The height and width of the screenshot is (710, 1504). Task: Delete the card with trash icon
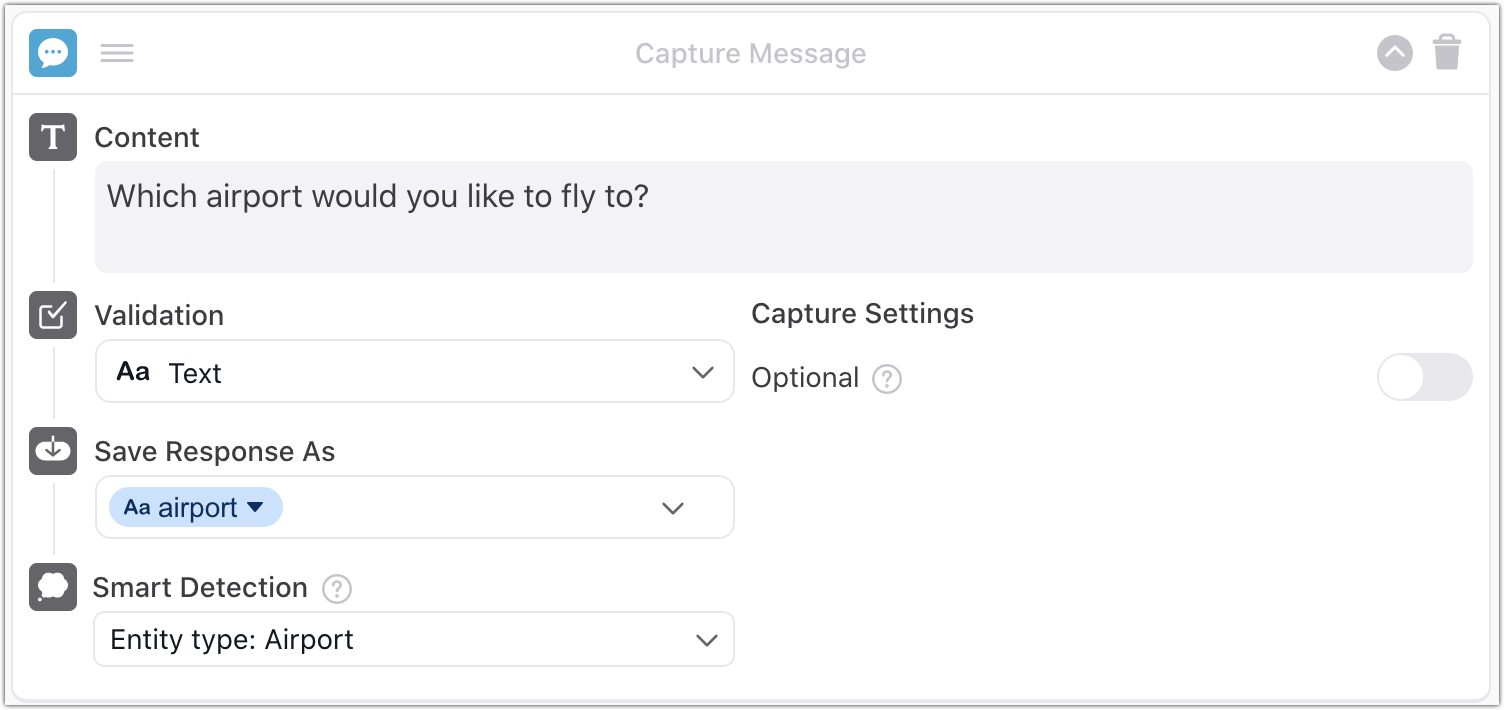click(1447, 53)
